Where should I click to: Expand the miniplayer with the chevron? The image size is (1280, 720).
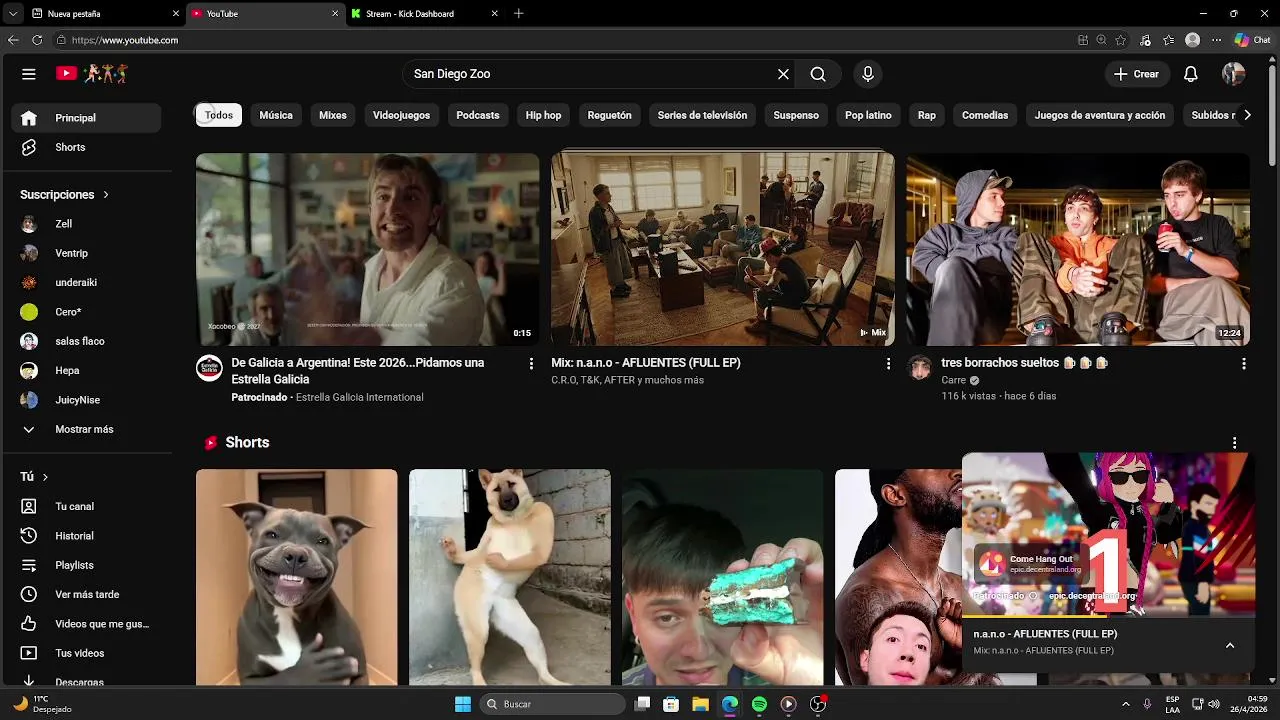tap(1230, 645)
